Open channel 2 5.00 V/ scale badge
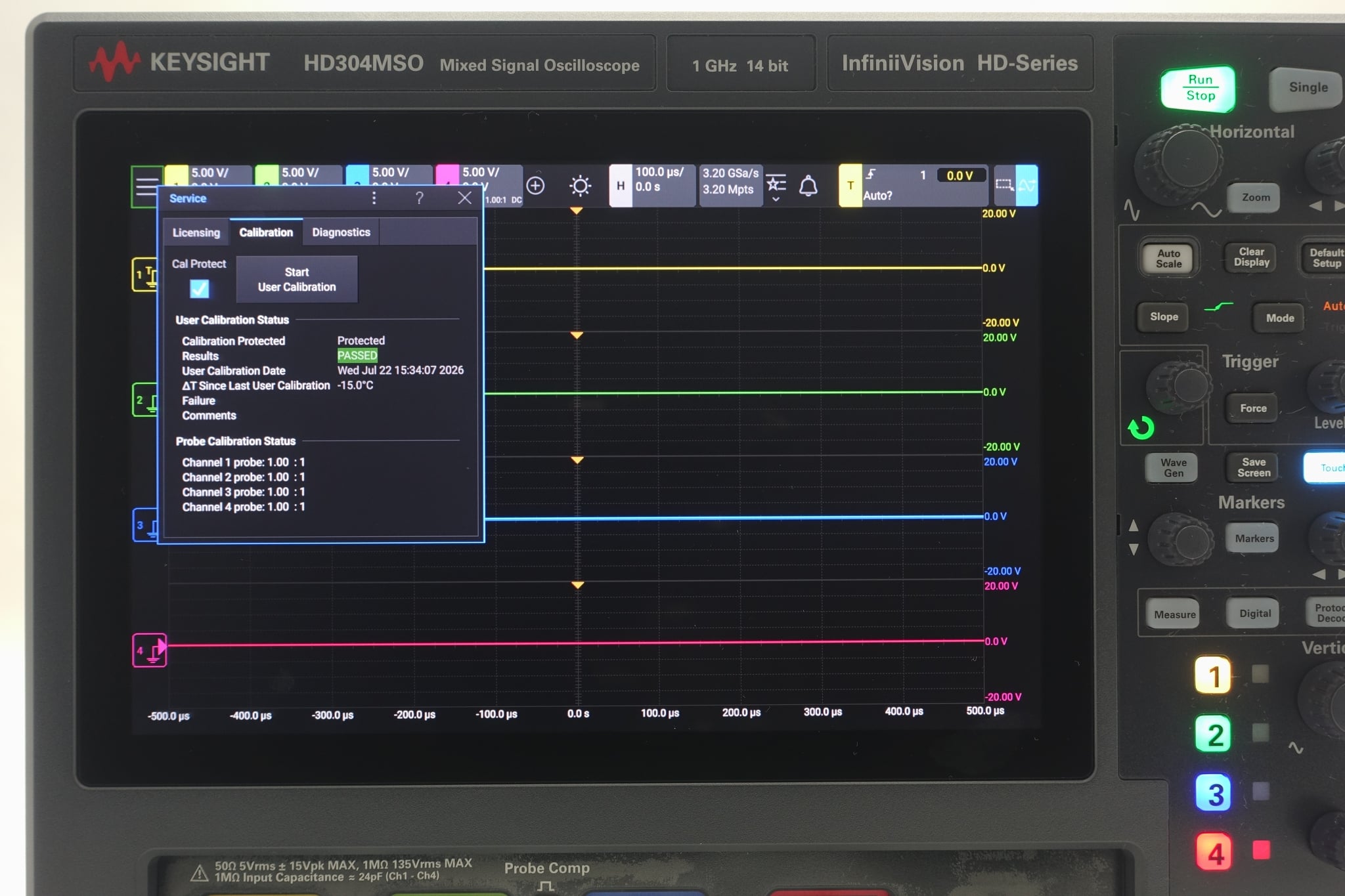 pyautogui.click(x=299, y=176)
